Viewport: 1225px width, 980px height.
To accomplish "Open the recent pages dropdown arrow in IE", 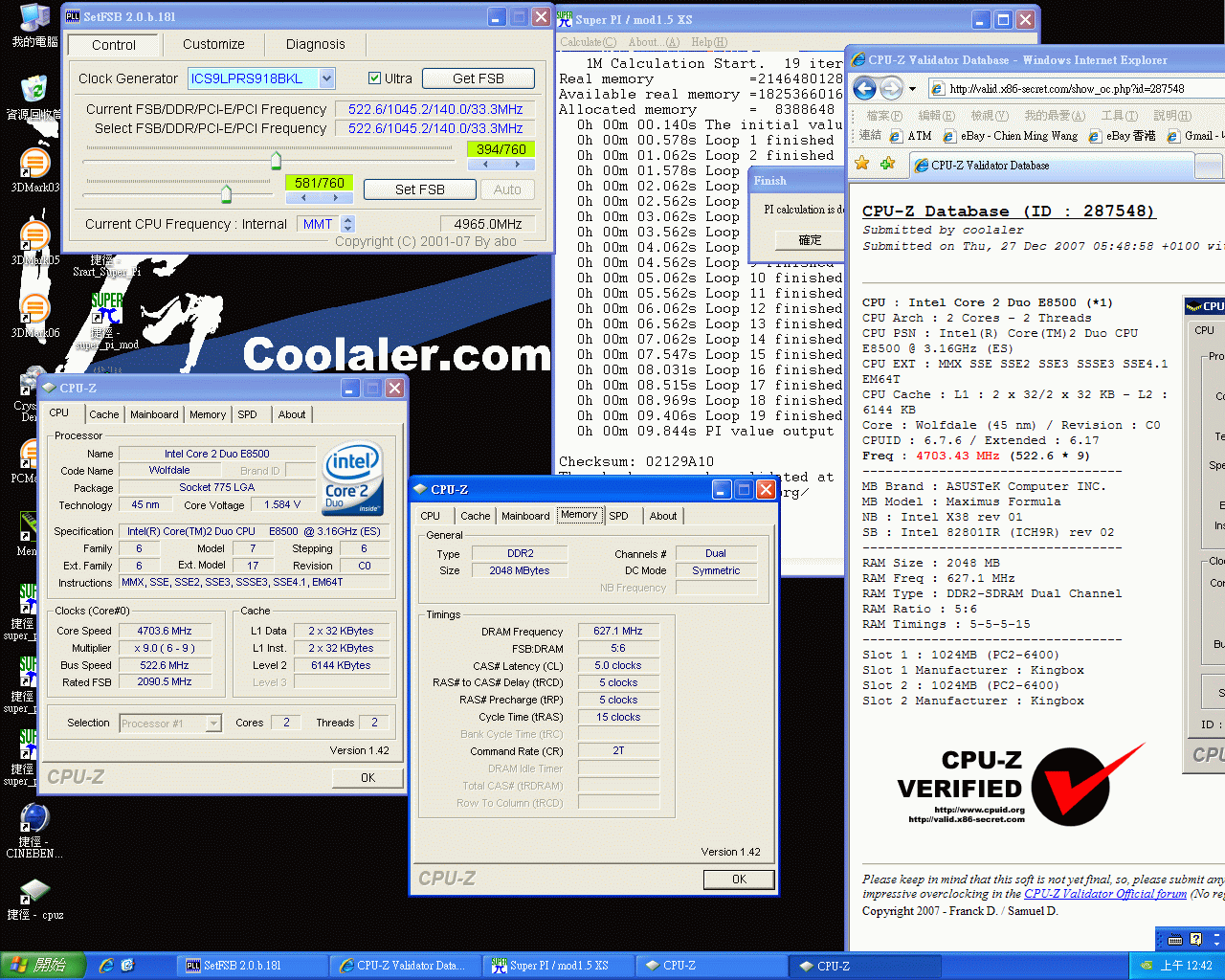I will pyautogui.click(x=912, y=89).
